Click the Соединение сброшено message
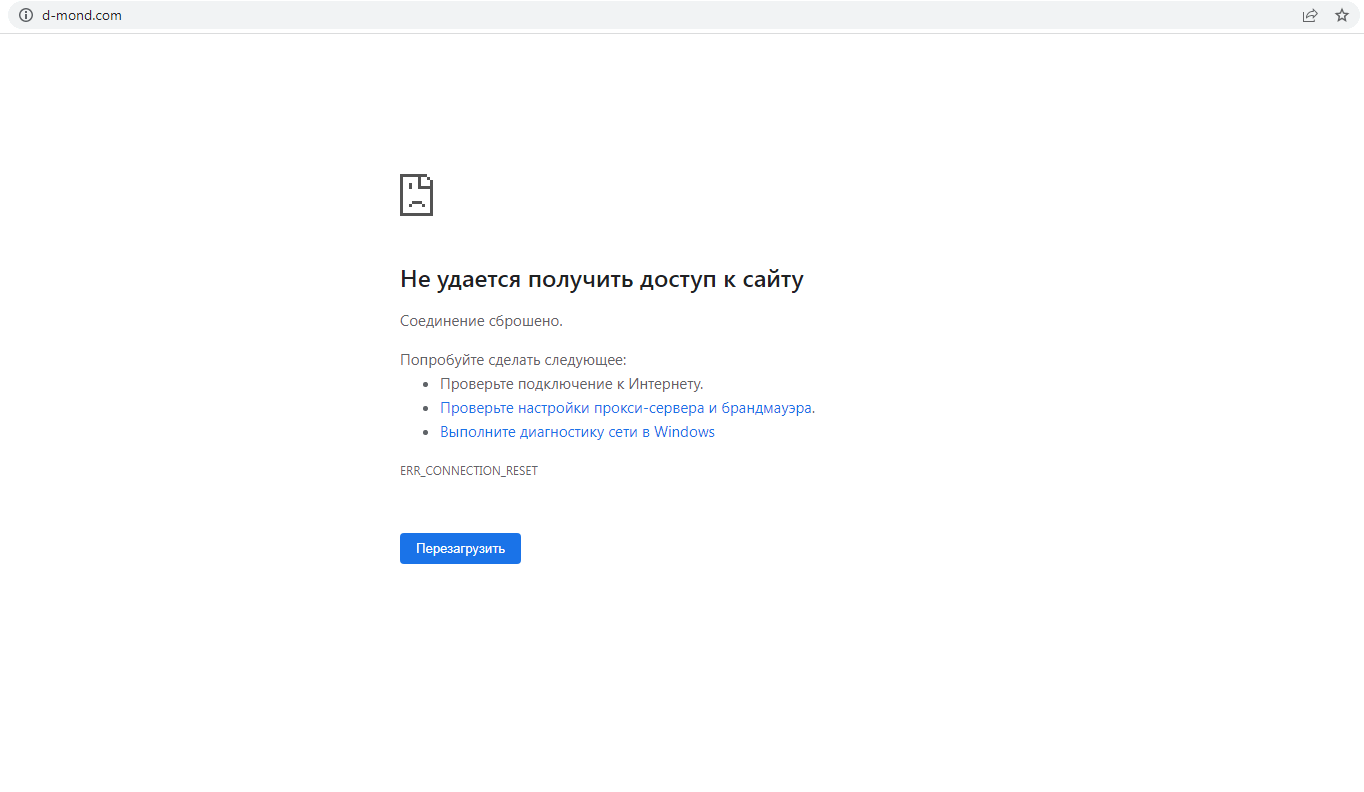The image size is (1364, 792). coord(481,321)
